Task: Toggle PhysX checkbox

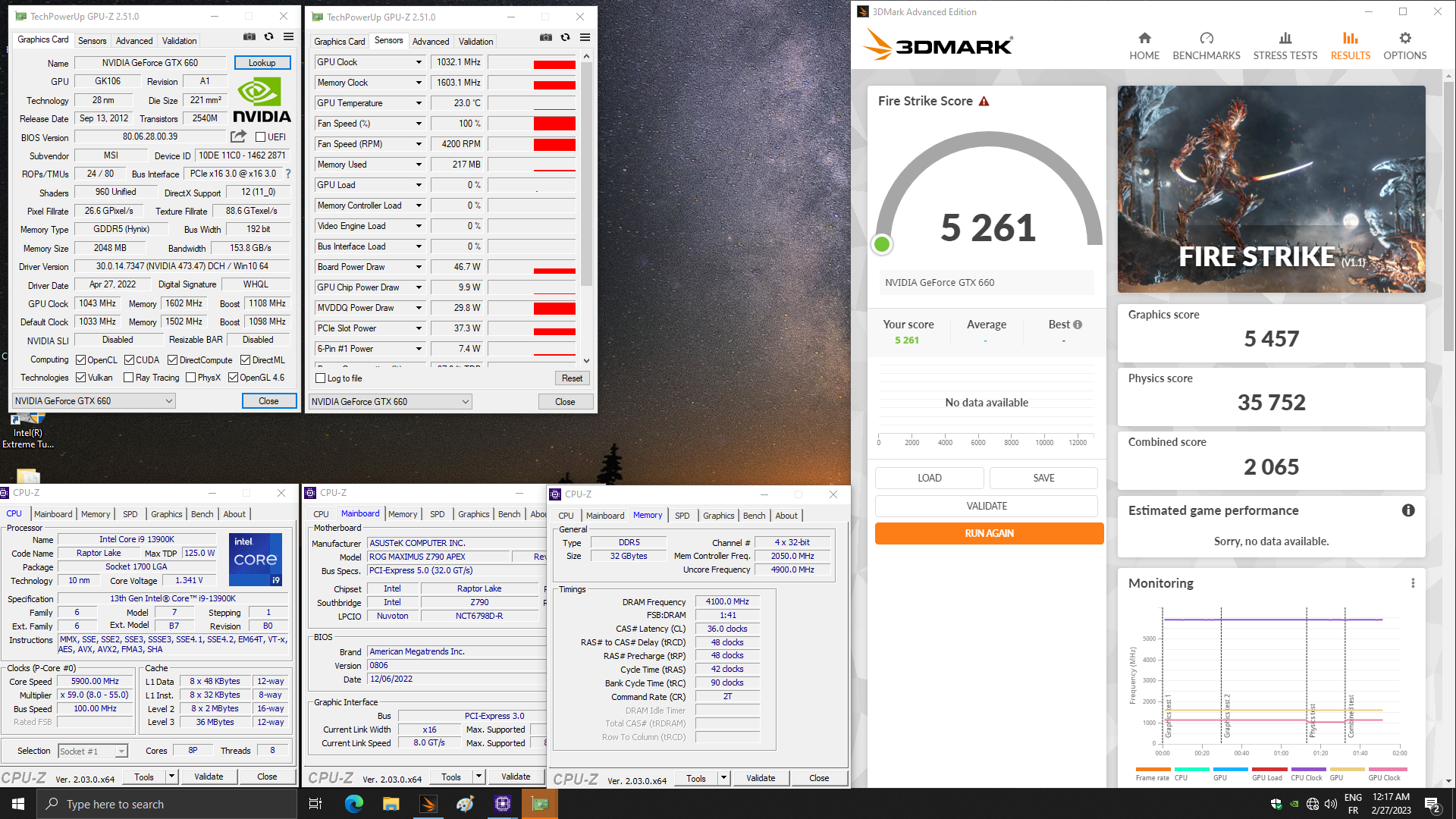Action: tap(190, 378)
